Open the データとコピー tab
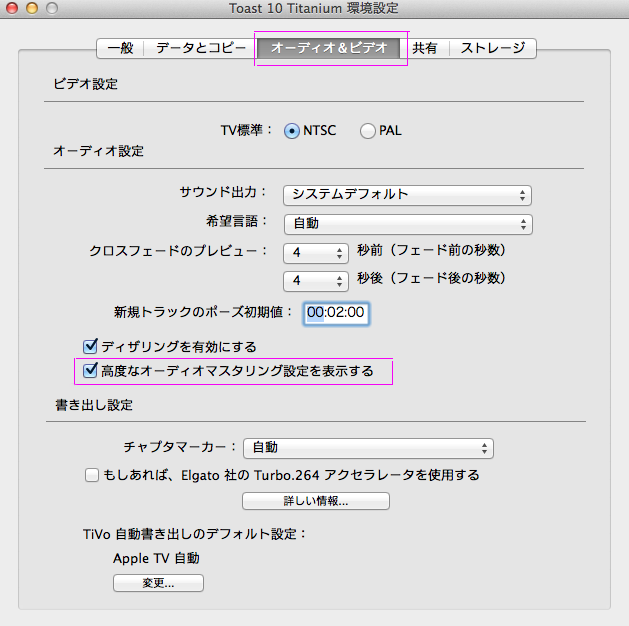 201,48
